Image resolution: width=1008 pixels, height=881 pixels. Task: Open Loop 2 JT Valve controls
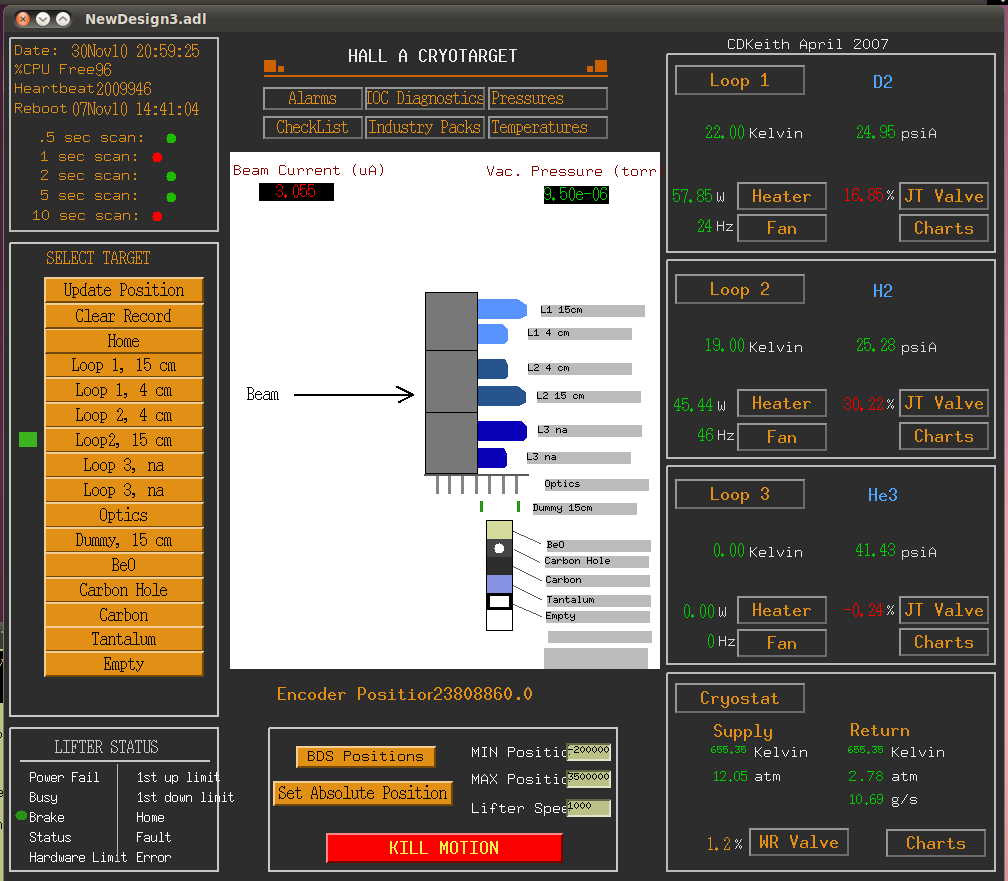(944, 403)
